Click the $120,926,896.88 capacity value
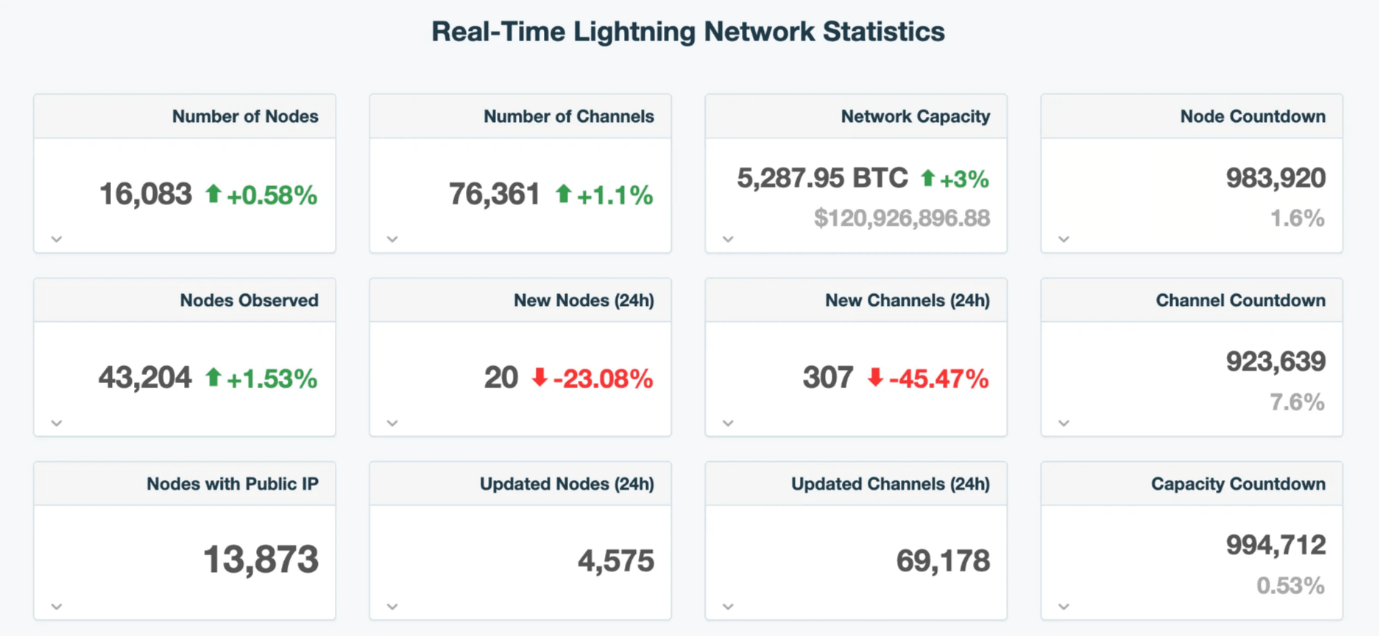The width and height of the screenshot is (1380, 636). 902,217
